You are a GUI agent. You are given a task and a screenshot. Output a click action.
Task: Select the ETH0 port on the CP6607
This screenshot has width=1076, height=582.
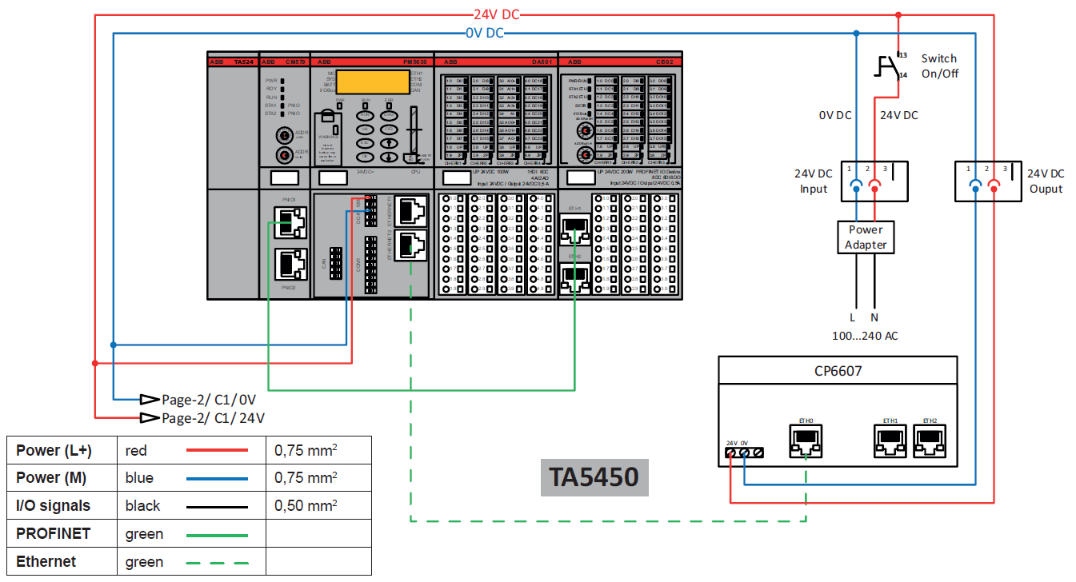806,441
